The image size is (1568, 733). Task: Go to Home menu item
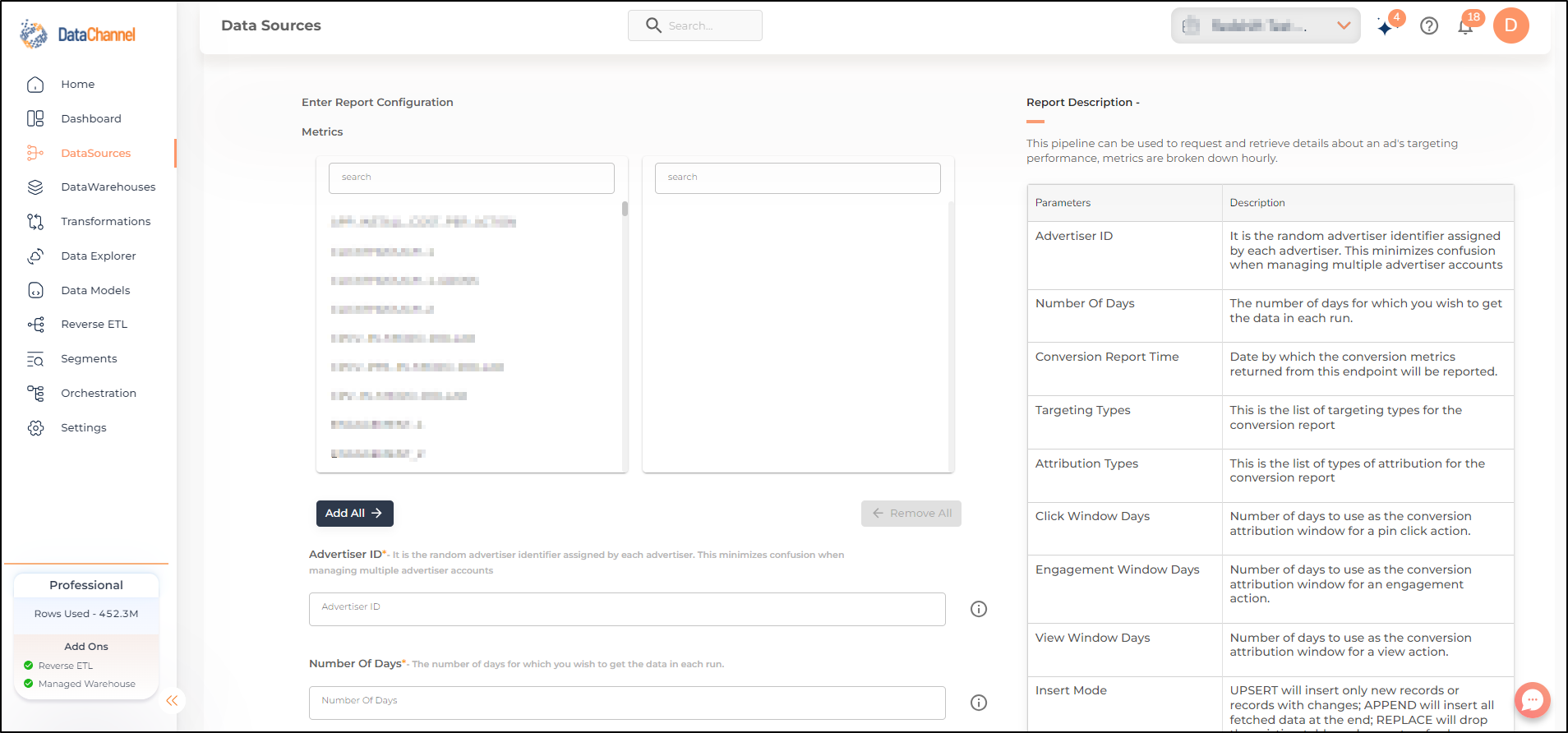(x=77, y=85)
